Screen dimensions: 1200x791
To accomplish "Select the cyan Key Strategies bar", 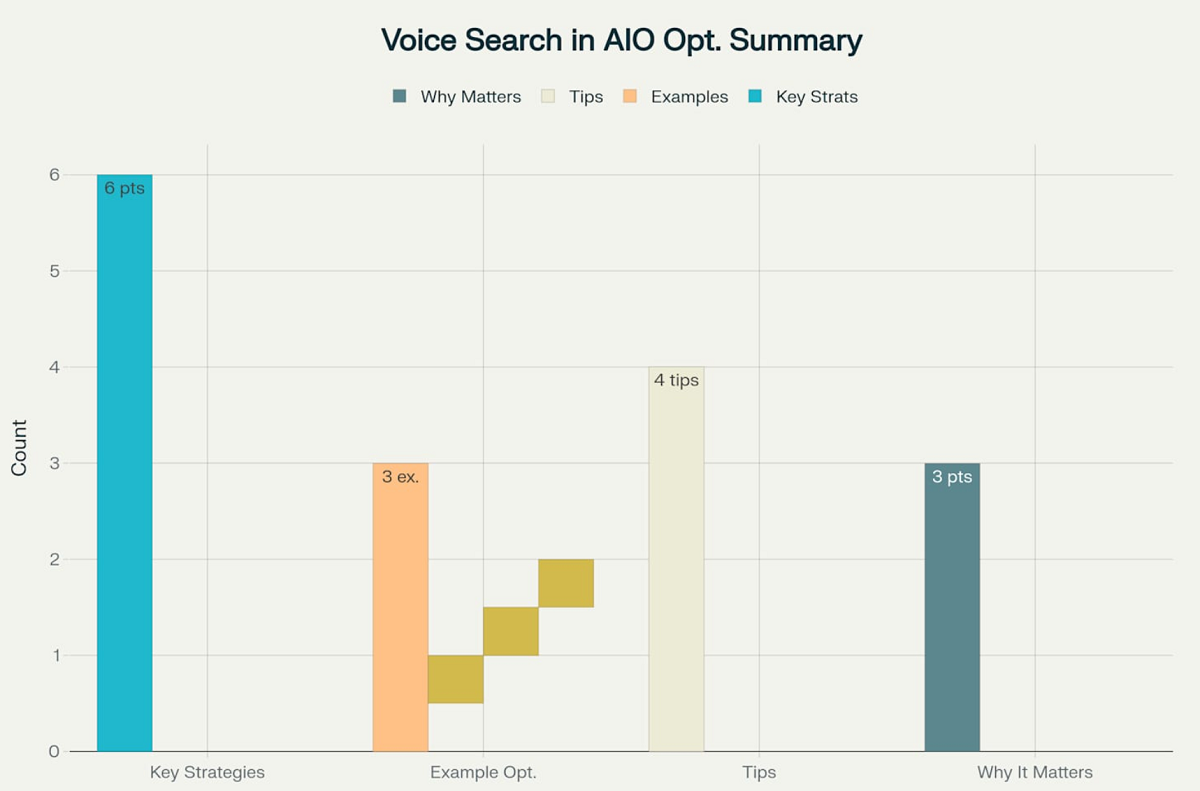I will [125, 463].
